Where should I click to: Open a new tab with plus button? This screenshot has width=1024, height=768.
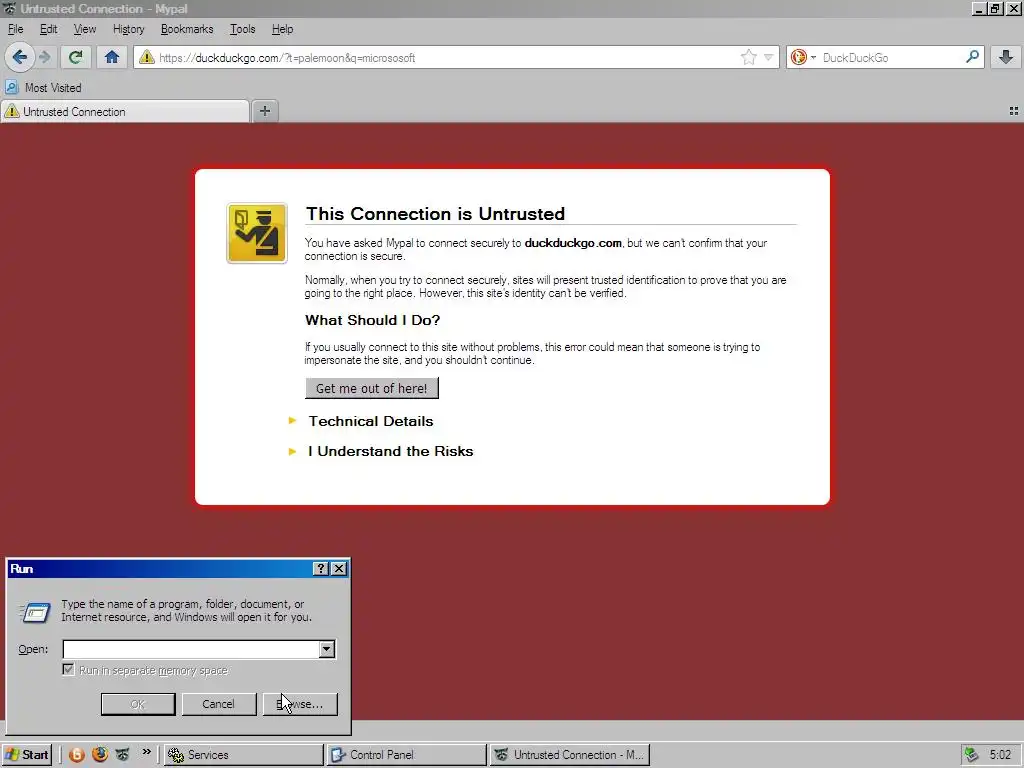pos(264,111)
